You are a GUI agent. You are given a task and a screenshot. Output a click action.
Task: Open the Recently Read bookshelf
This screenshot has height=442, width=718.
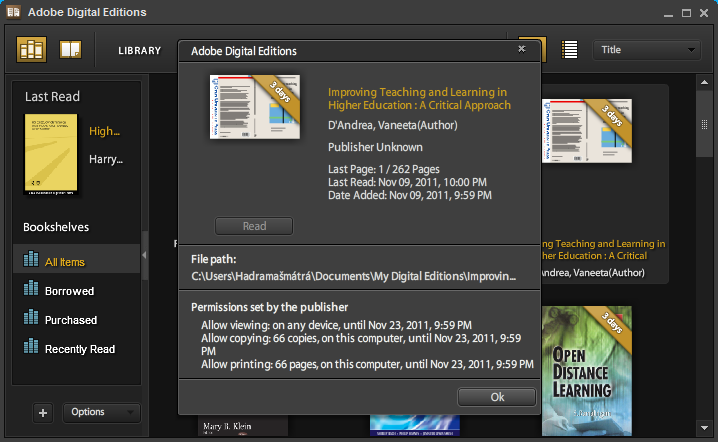(x=80, y=349)
